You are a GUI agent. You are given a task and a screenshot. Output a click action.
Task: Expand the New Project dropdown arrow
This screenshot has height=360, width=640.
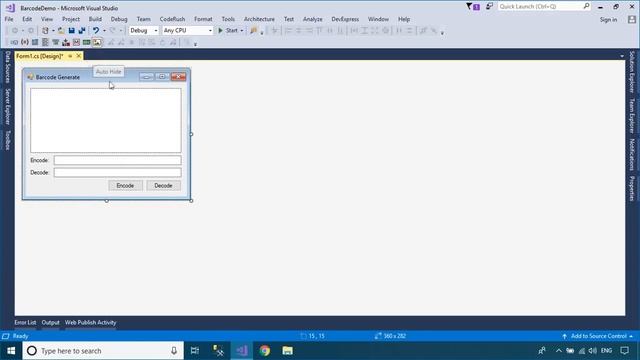[53, 31]
